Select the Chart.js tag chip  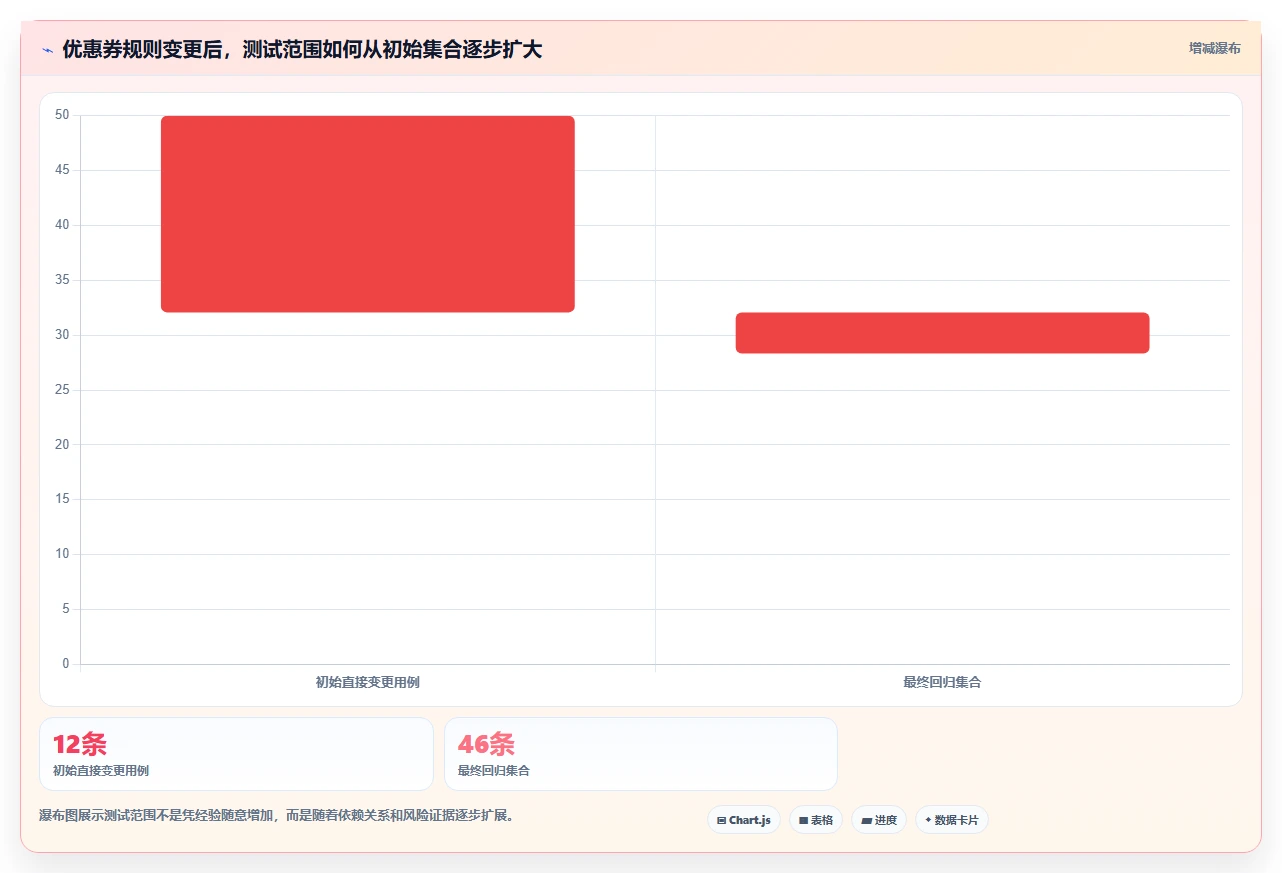coord(743,820)
